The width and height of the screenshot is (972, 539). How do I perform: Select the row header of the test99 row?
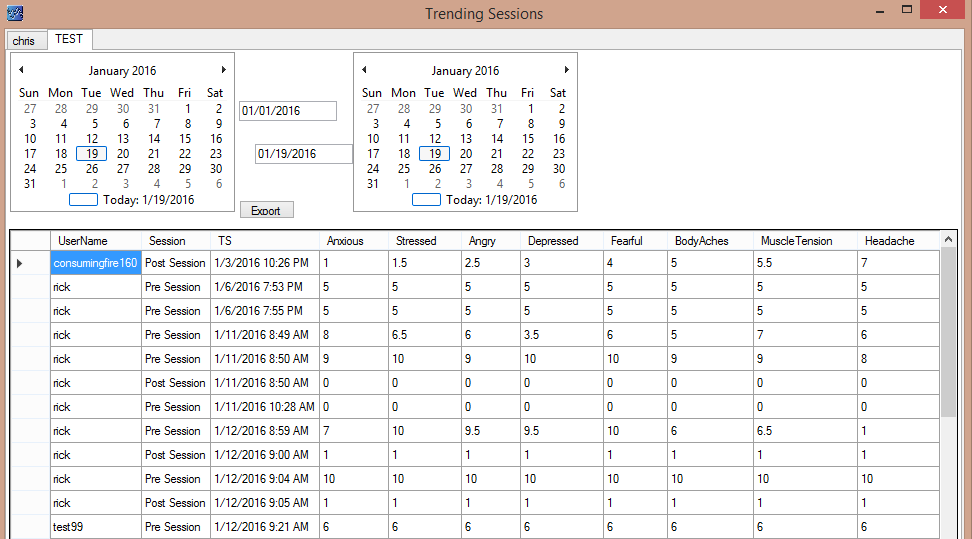30,527
